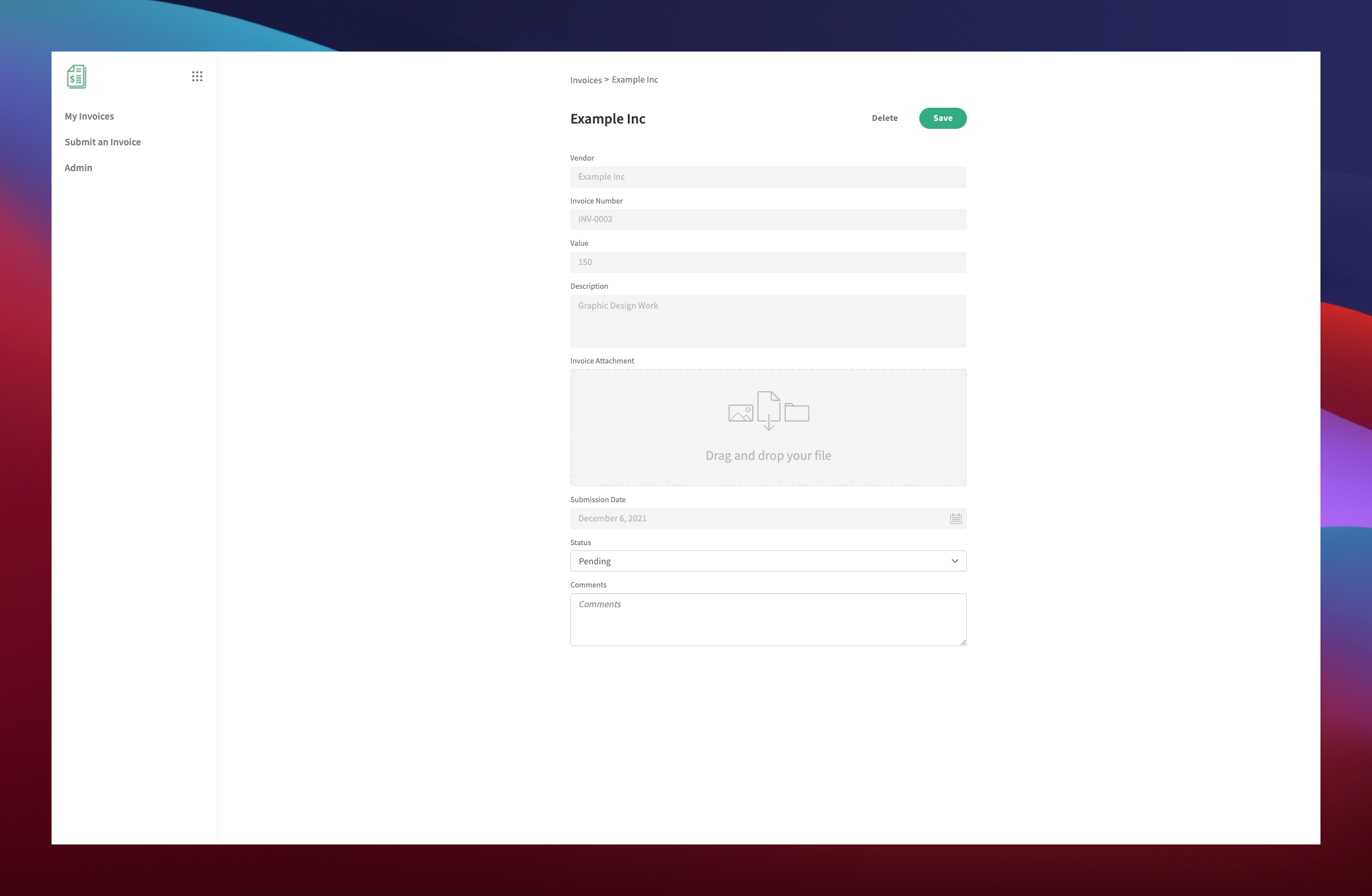Click the chevron arrow on Status dropdown

point(955,561)
